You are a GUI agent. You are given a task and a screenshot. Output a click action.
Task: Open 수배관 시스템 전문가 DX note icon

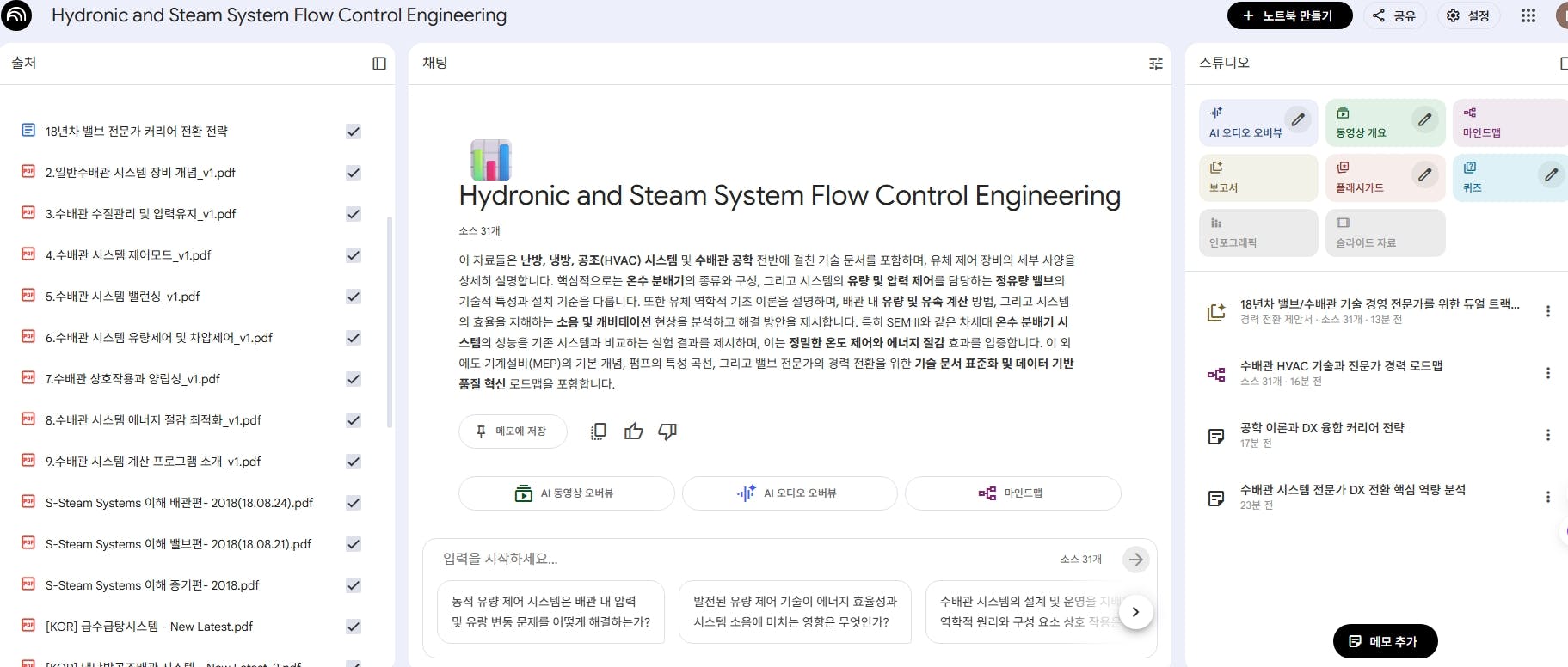(1216, 498)
